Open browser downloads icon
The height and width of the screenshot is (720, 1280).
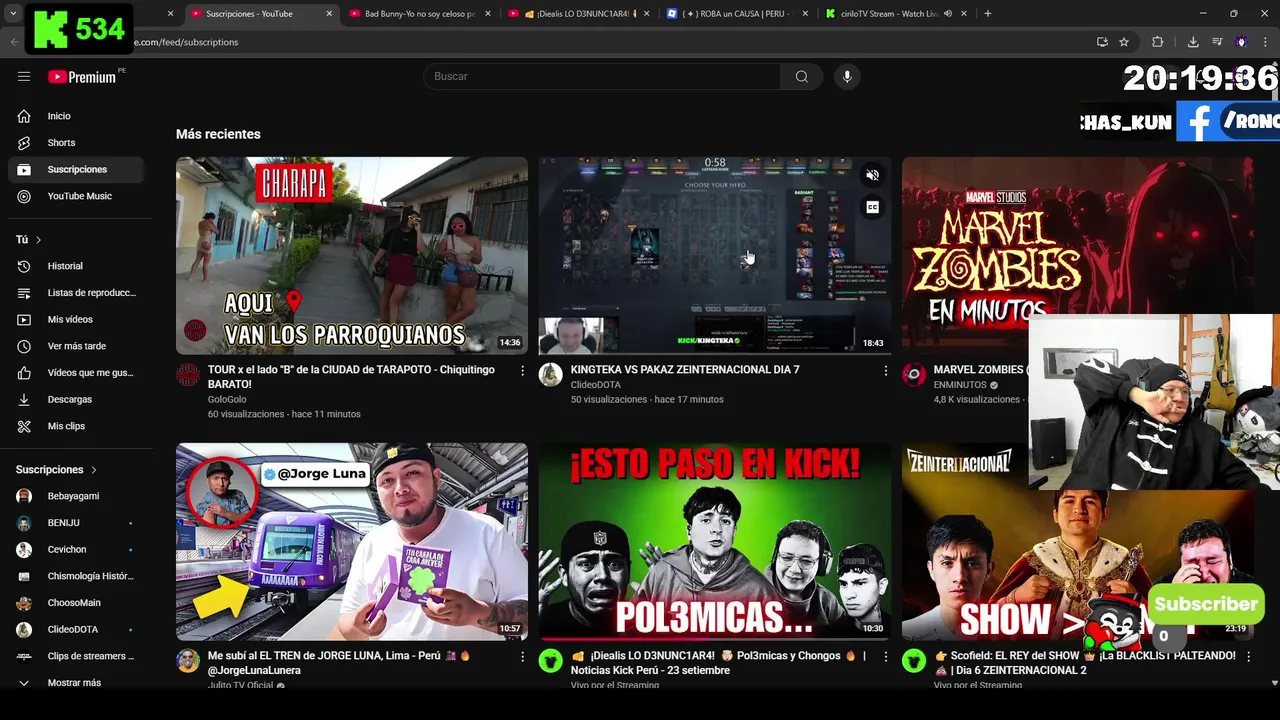pos(1193,42)
